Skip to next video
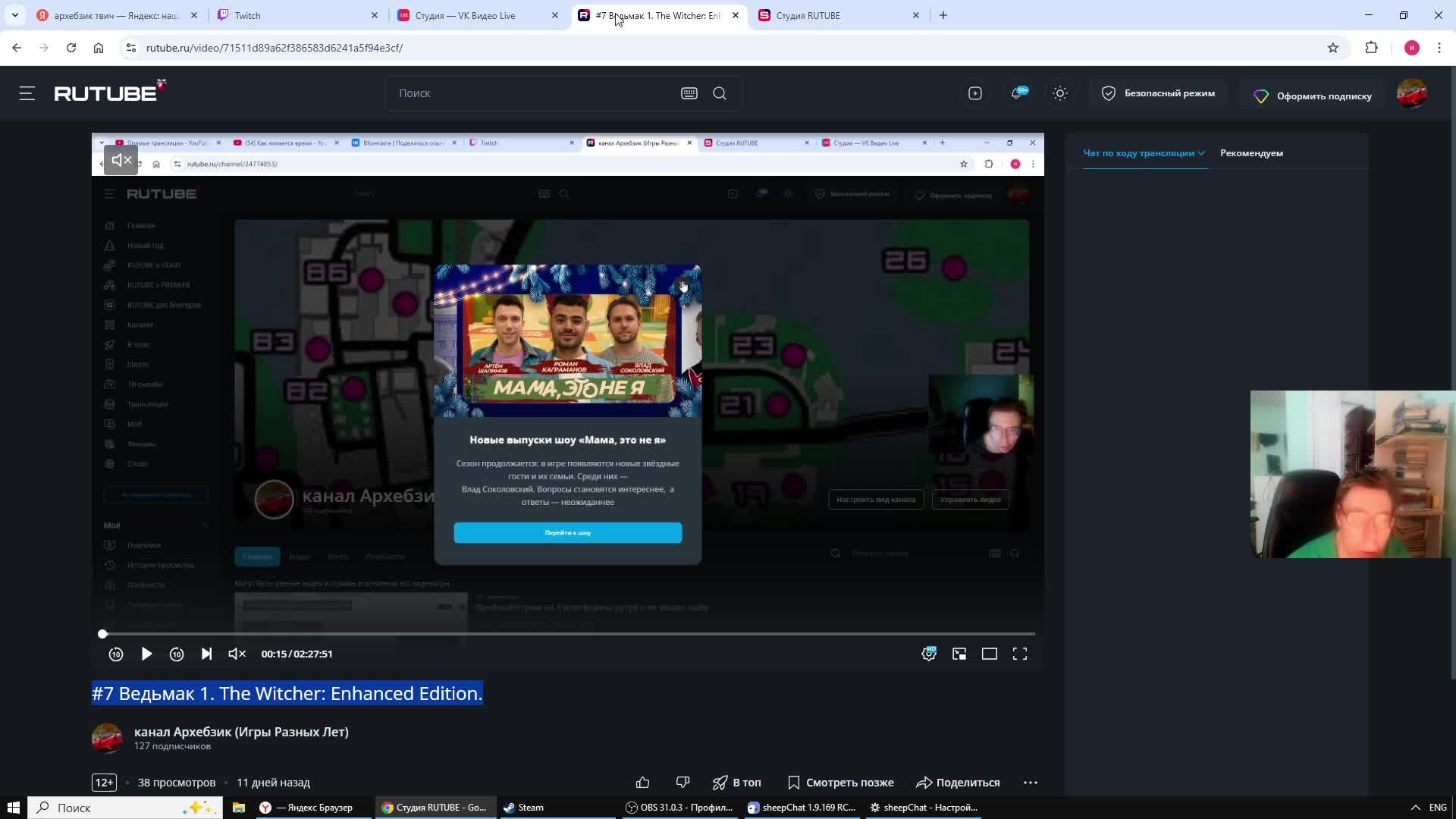This screenshot has height=819, width=1456. coord(206,654)
